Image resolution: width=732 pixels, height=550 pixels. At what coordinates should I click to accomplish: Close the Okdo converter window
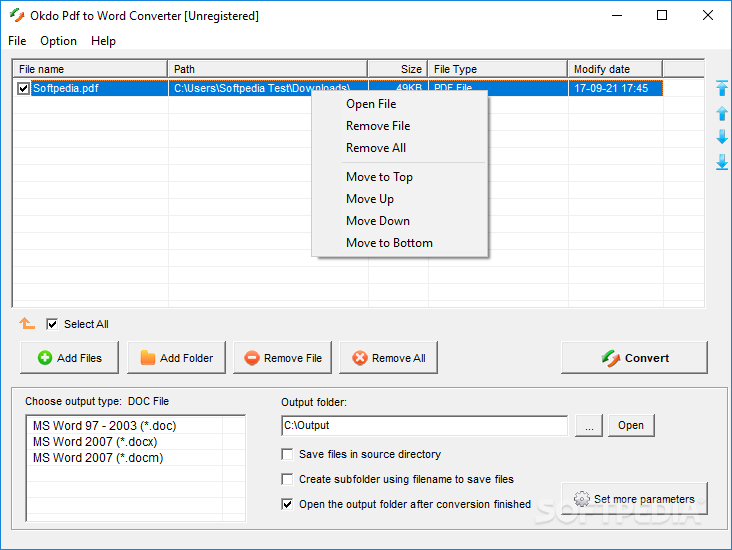[x=708, y=15]
